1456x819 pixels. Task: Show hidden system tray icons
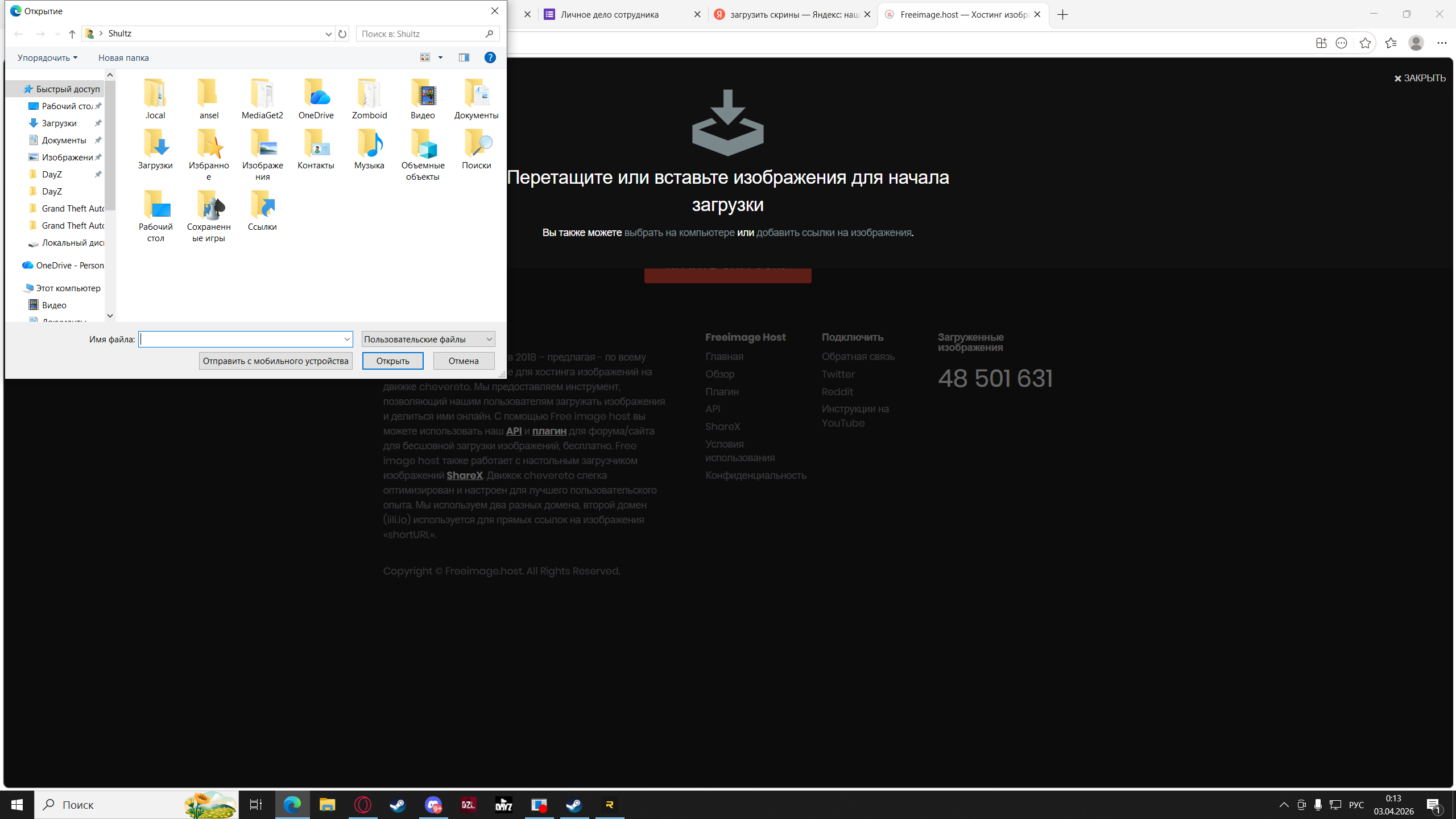coord(1284,805)
